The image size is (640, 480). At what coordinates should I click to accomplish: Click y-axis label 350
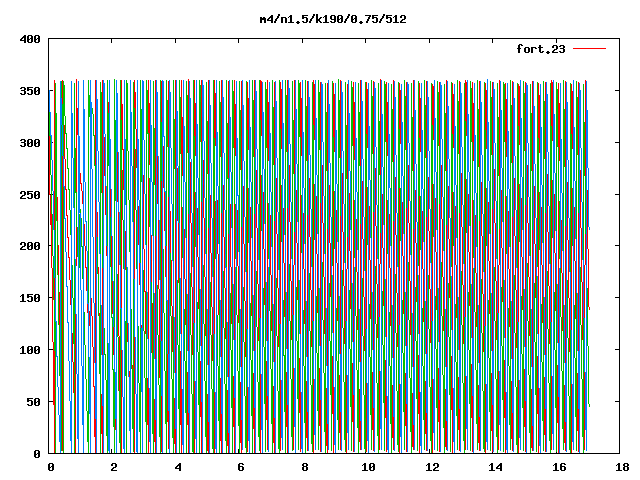pyautogui.click(x=30, y=91)
